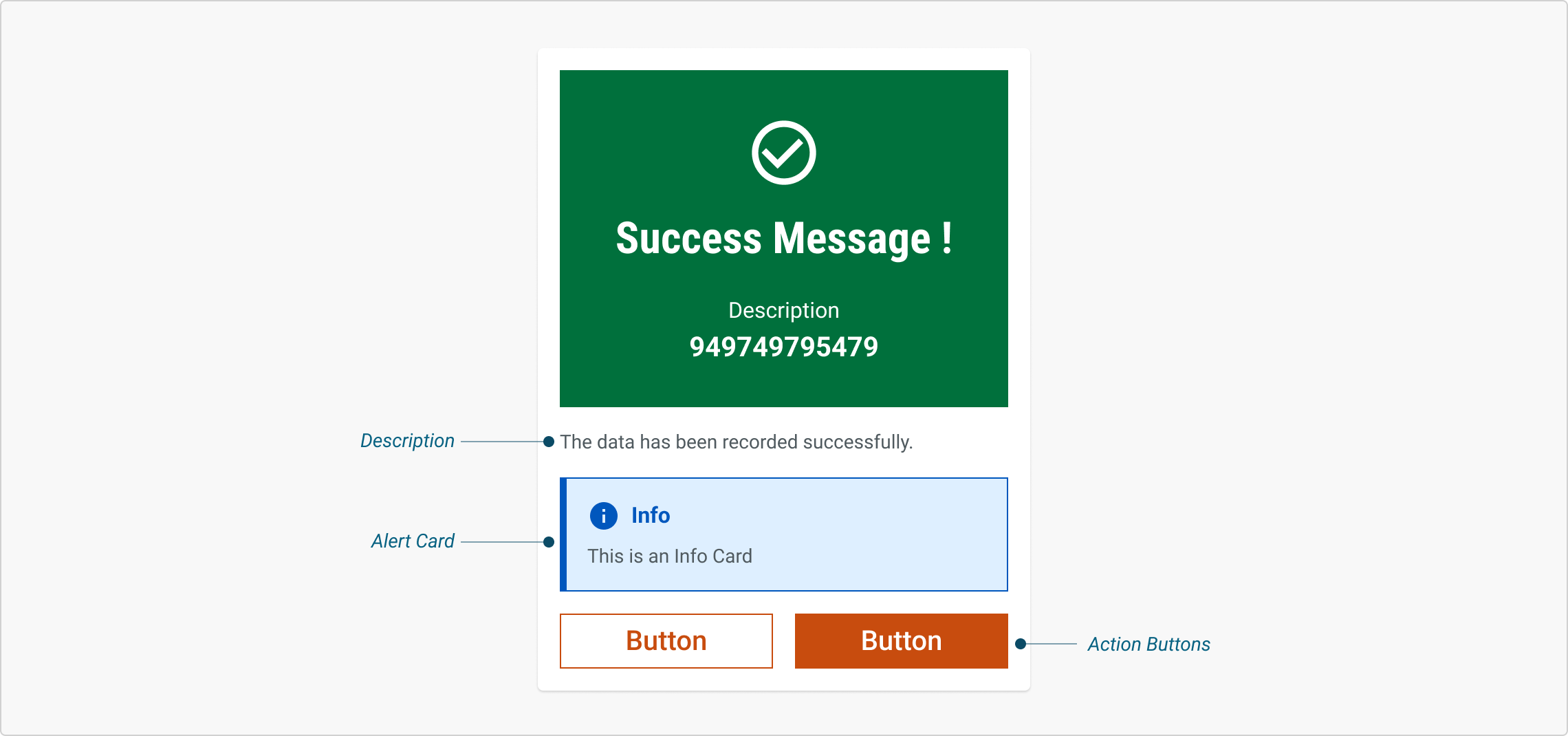Click the data recorded successfully text
This screenshot has height=736, width=1568.
736,442
